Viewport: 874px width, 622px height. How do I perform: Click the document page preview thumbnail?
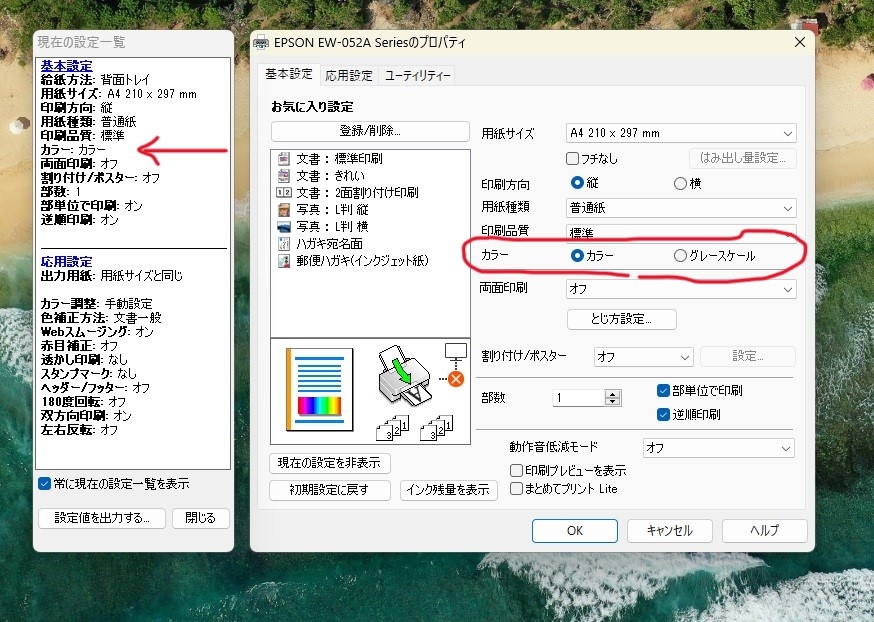coord(319,390)
